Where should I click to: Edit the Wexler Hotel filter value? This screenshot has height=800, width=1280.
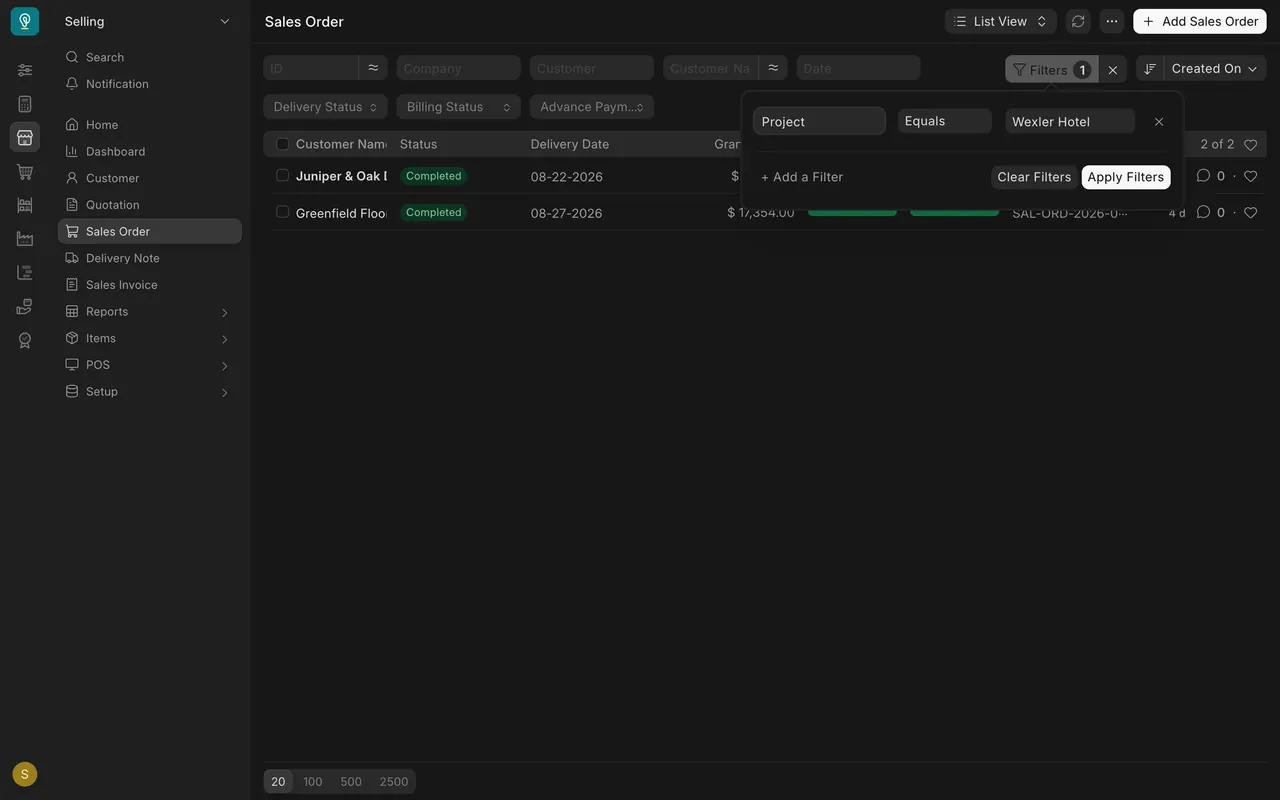(x=1070, y=121)
